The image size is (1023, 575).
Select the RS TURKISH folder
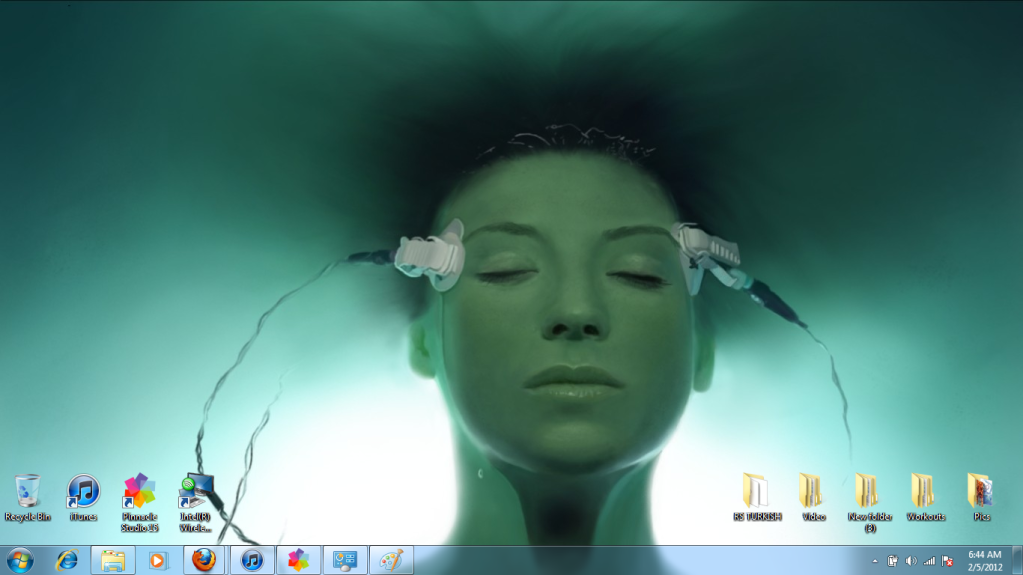pyautogui.click(x=756, y=491)
